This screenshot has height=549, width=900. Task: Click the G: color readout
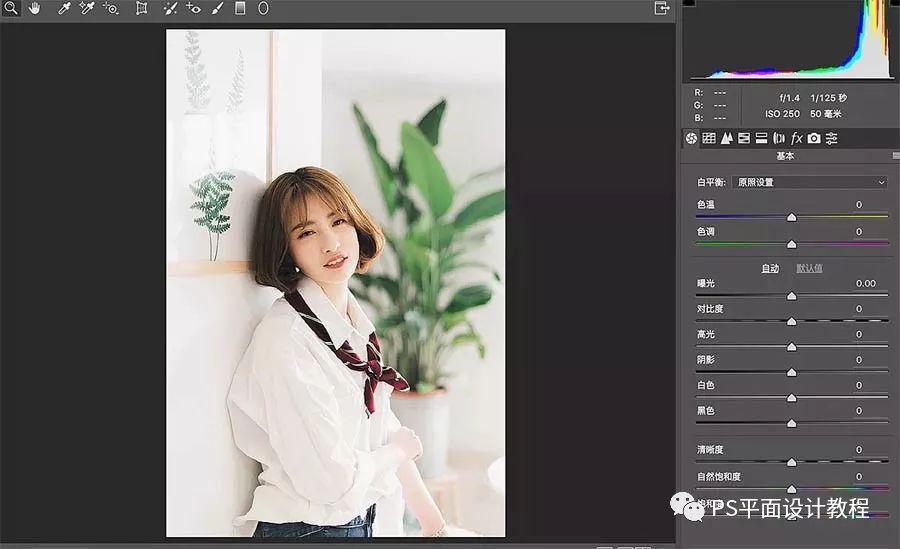coord(710,105)
